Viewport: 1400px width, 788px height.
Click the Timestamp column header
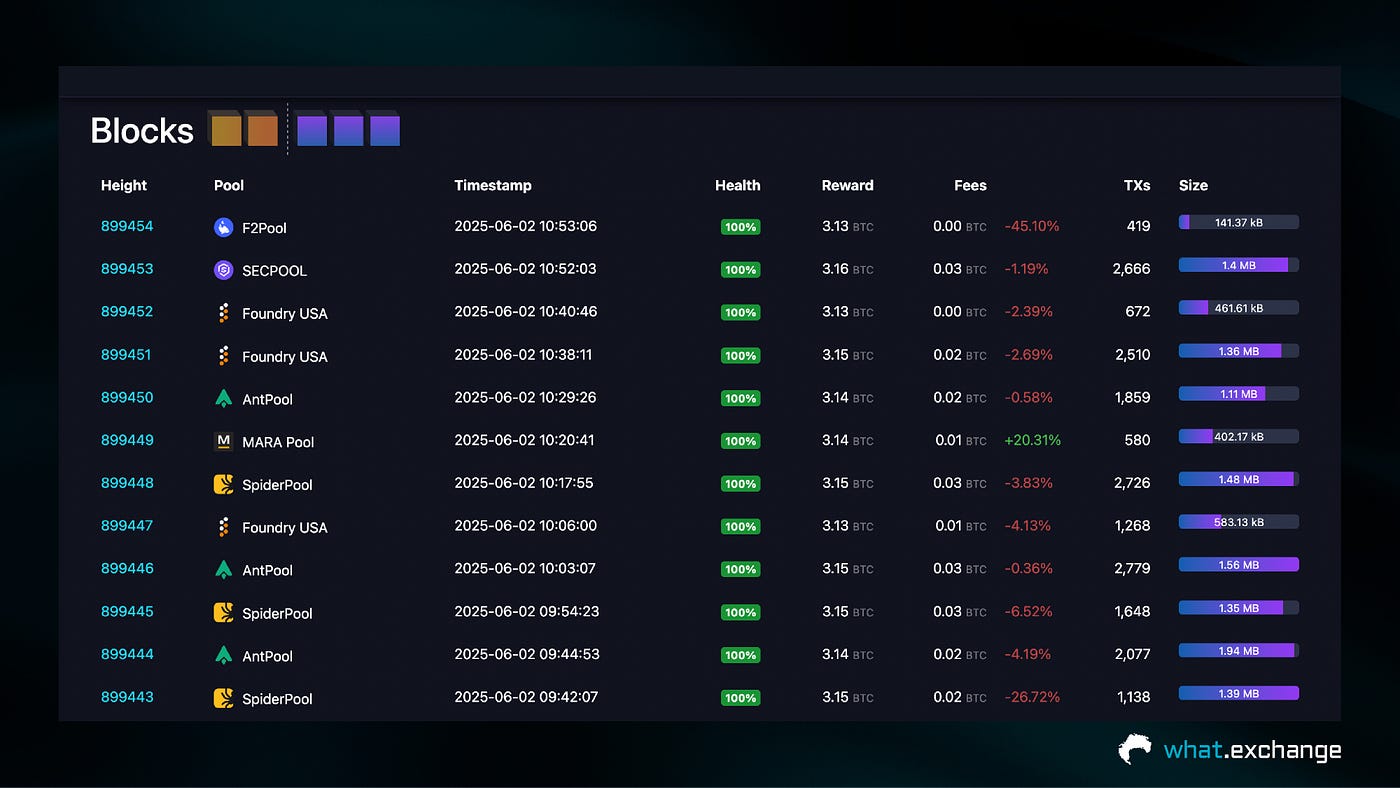[493, 185]
